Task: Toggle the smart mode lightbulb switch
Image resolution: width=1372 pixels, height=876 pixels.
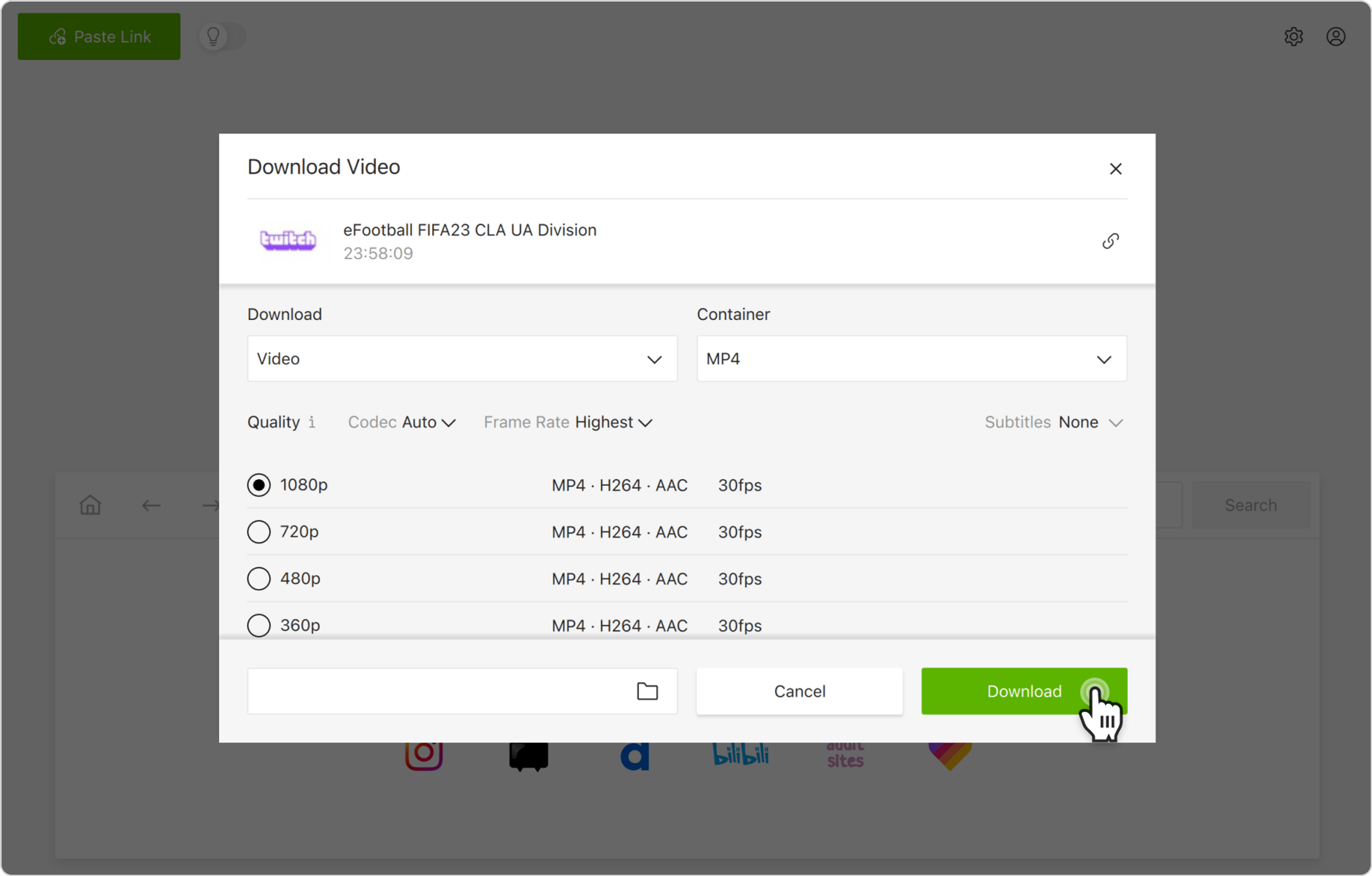Action: 222,37
